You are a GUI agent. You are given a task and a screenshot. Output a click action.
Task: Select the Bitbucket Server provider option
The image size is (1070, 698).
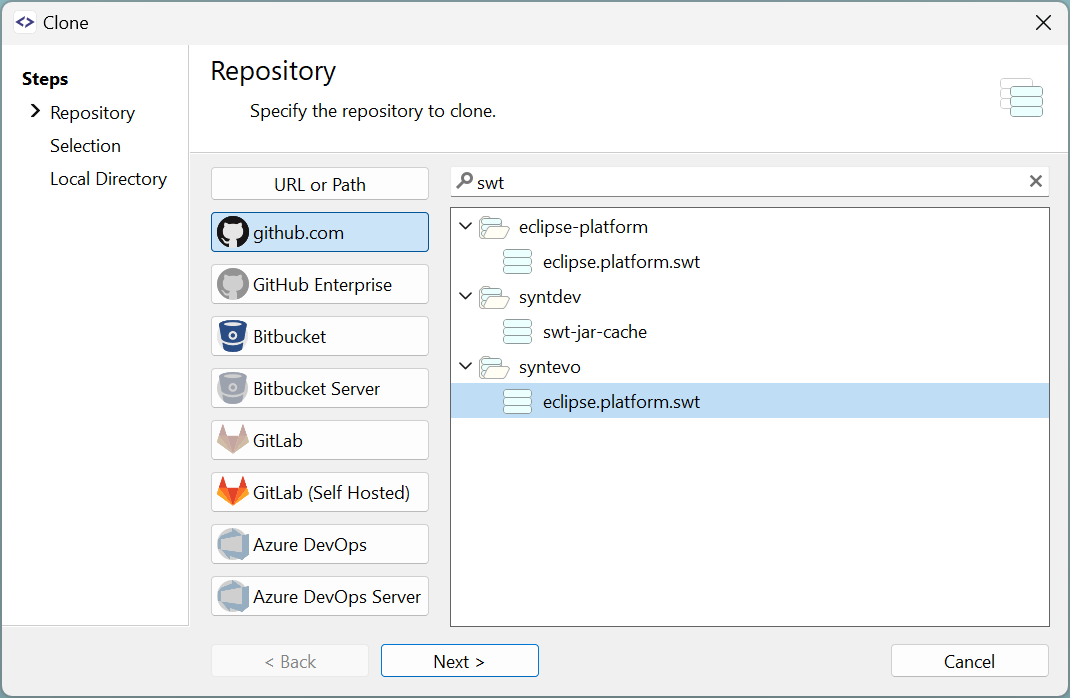[x=319, y=388]
